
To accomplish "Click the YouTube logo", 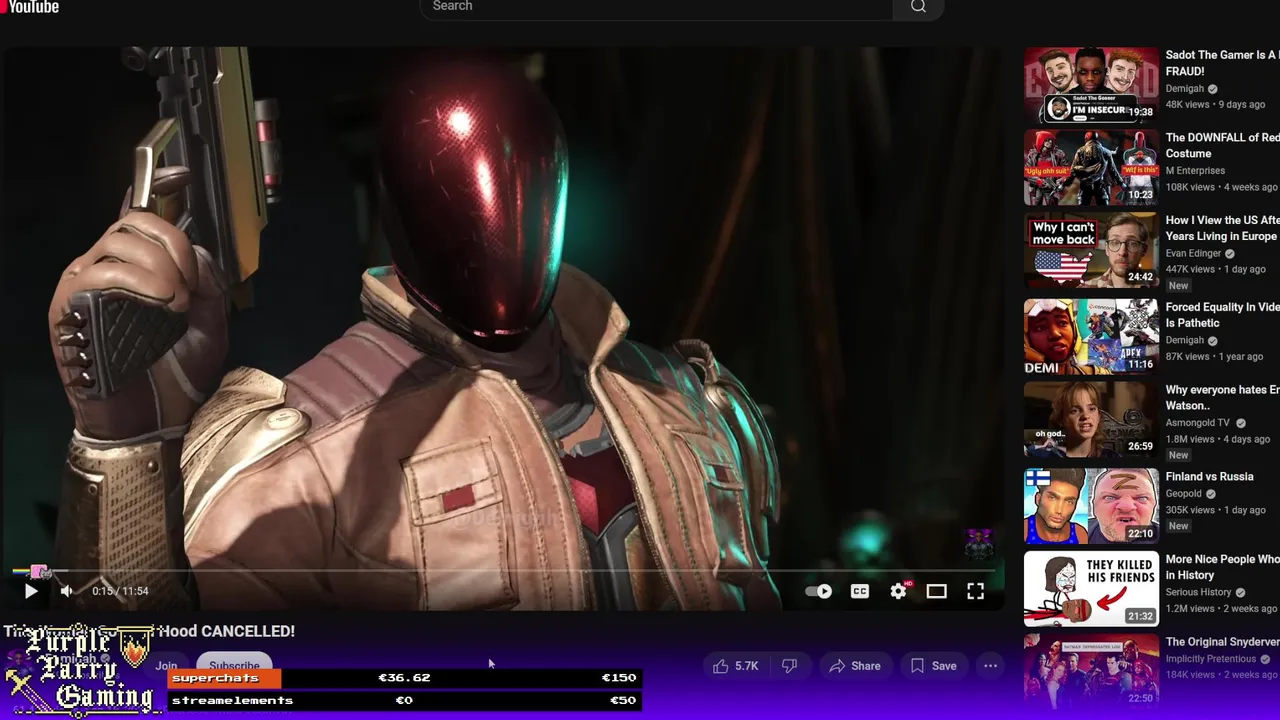I will coord(30,6).
